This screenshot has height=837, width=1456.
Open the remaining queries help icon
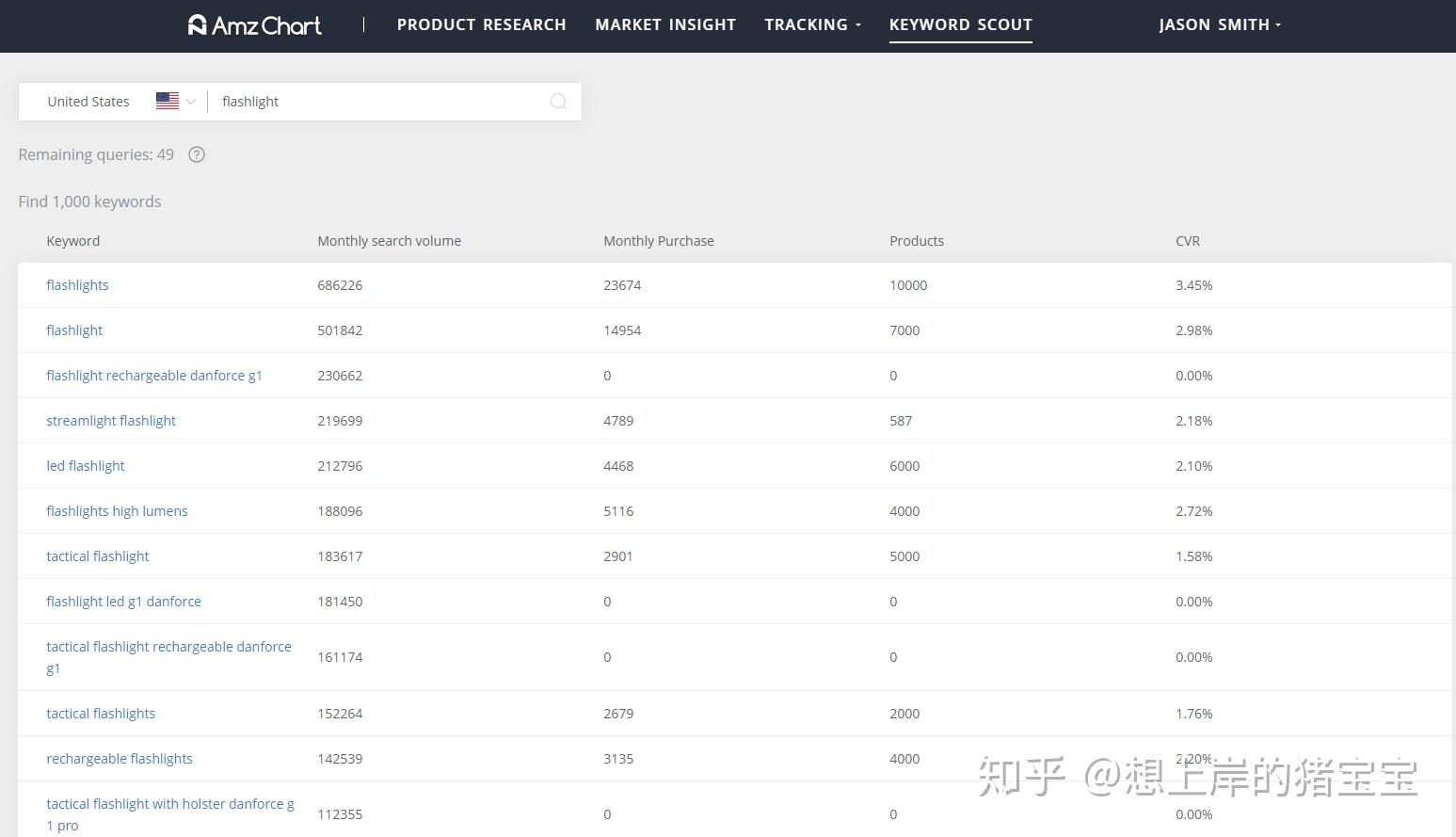coord(197,154)
